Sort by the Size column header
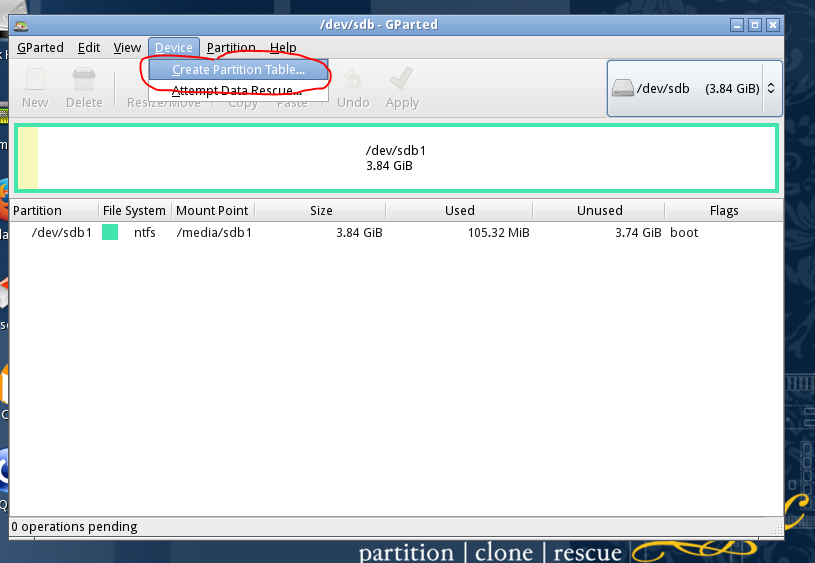This screenshot has width=815, height=563. tap(321, 211)
